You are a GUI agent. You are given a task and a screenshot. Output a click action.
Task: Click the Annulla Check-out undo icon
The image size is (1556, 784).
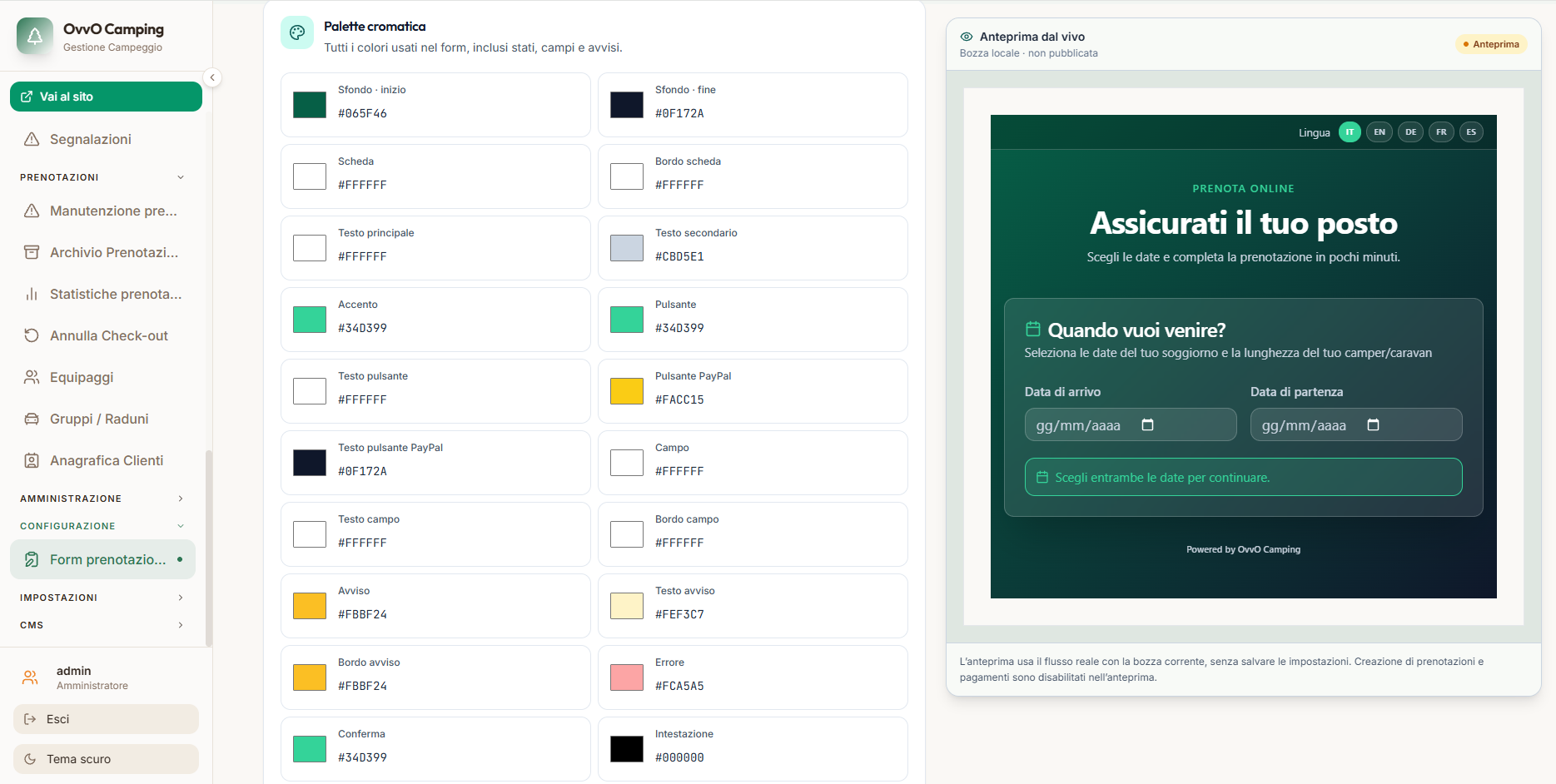(32, 335)
